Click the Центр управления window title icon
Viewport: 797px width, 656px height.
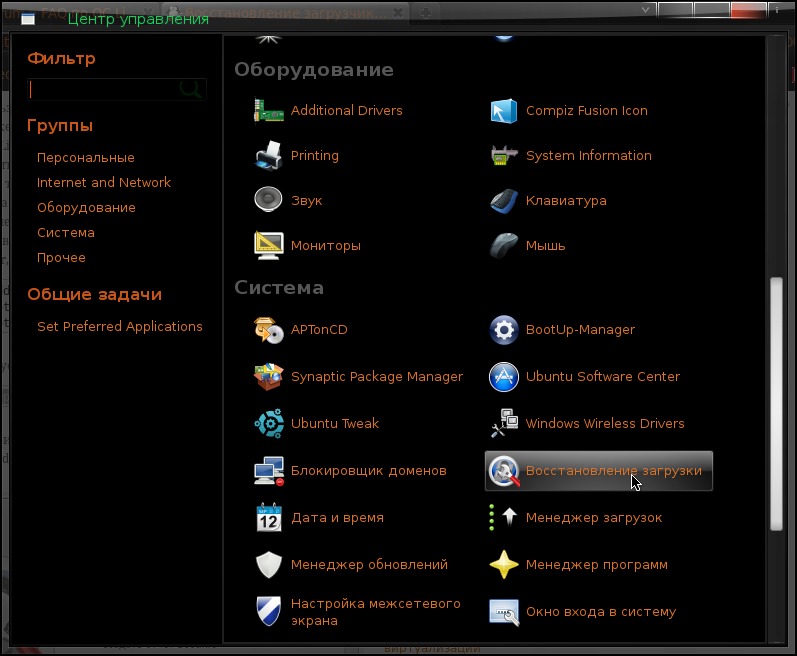pyautogui.click(x=28, y=19)
